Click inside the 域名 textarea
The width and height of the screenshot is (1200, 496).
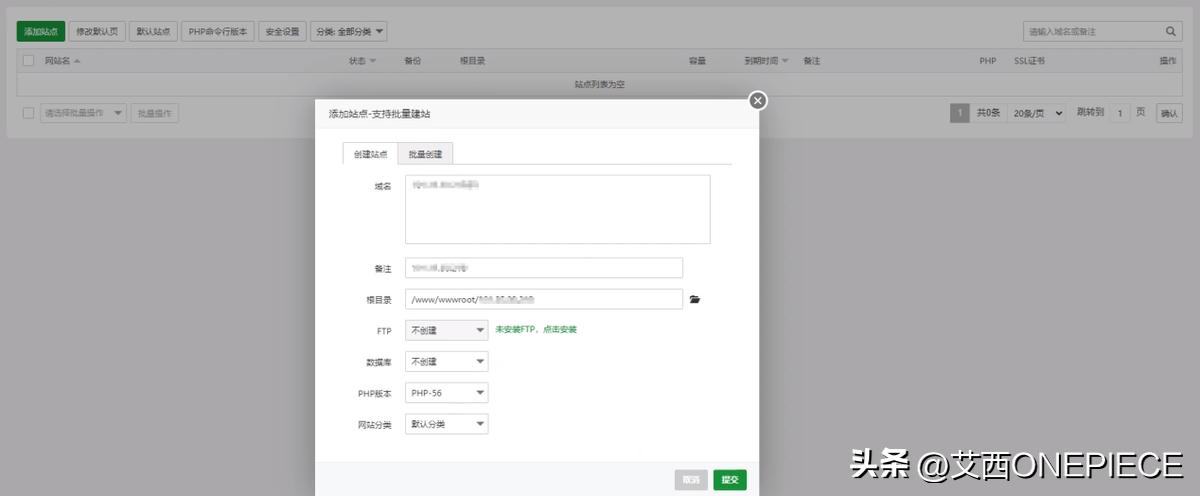point(558,209)
